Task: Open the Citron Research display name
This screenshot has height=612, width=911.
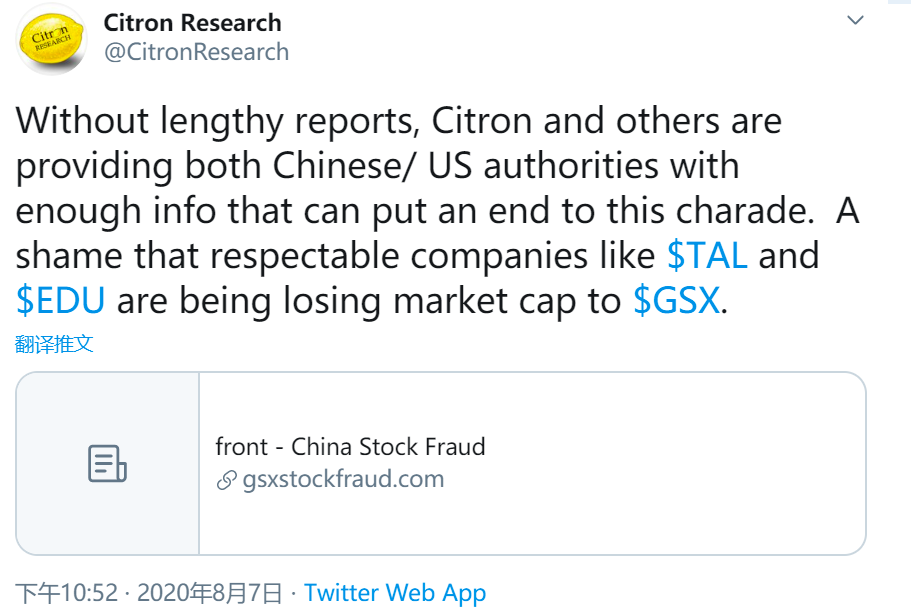Action: [x=193, y=23]
